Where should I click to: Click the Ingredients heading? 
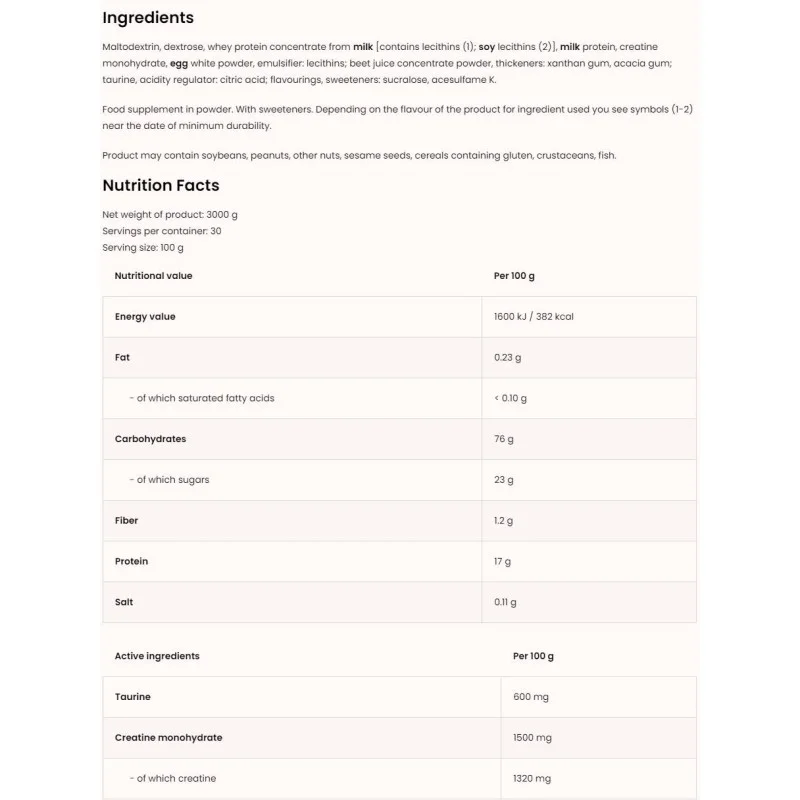tap(148, 18)
